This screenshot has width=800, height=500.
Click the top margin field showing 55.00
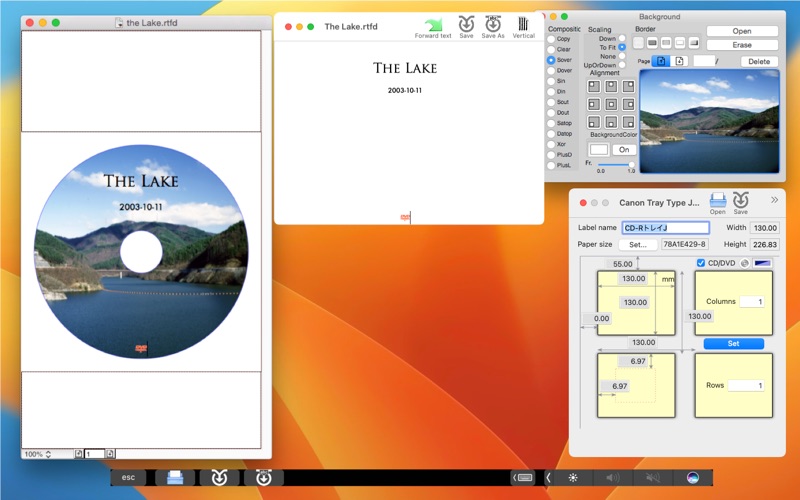click(x=622, y=264)
